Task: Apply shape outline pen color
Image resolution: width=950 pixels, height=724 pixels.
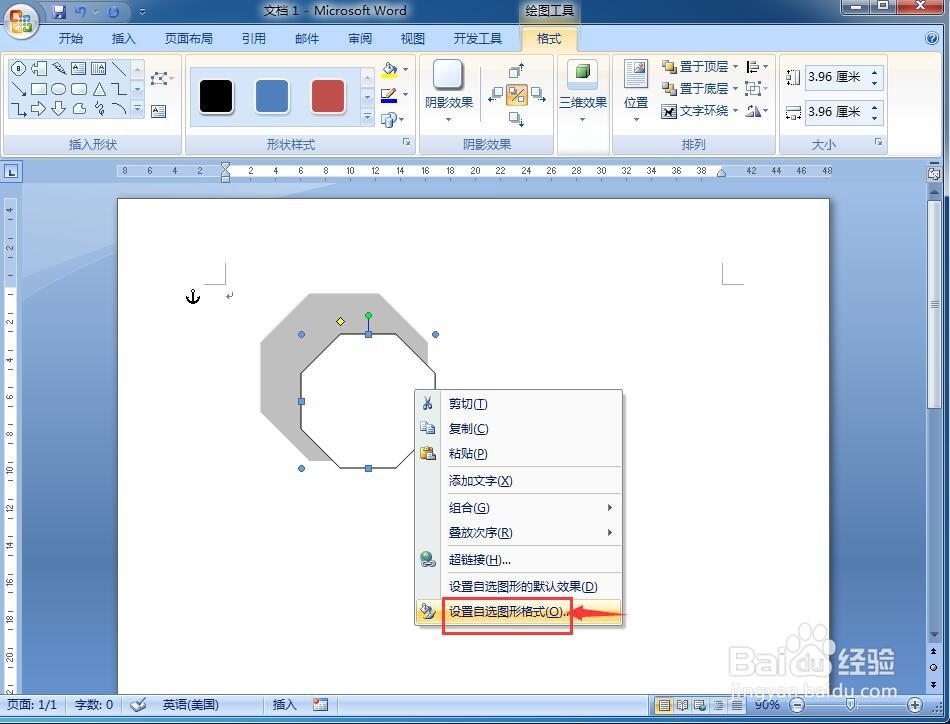Action: [389, 95]
